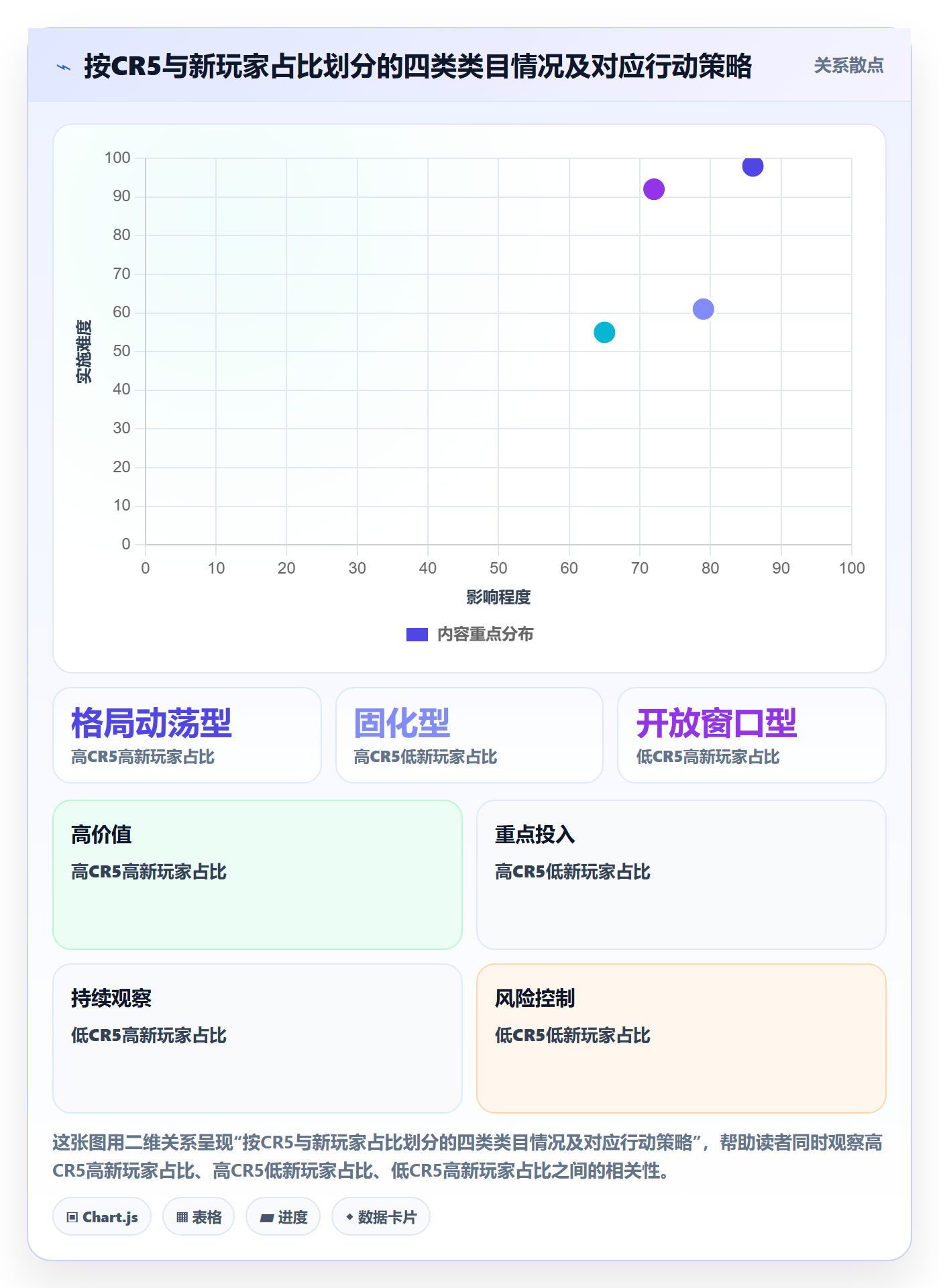
Task: Click 高CR5低新玩家占比 under 固化型
Action: 425,757
